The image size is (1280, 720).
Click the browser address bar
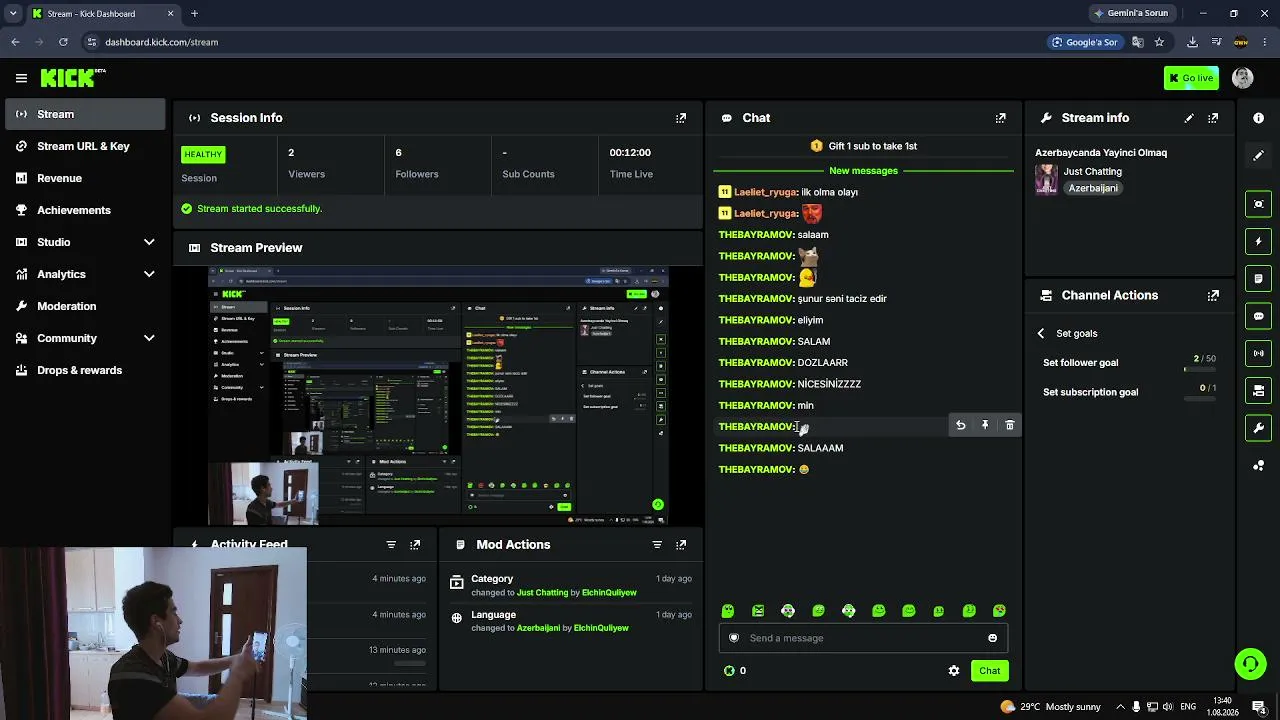pos(560,42)
